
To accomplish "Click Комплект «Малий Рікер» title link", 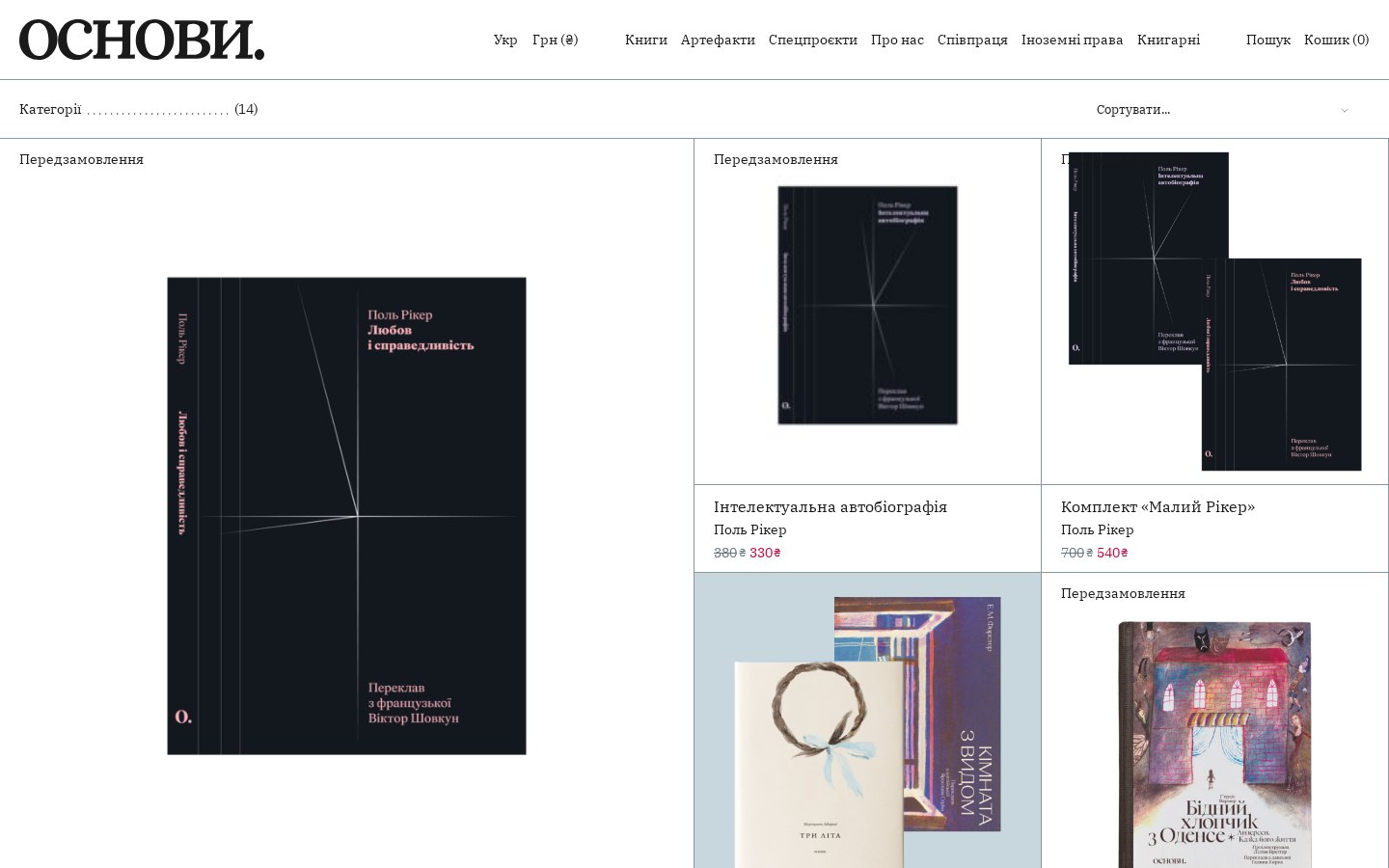I will pos(1157,507).
